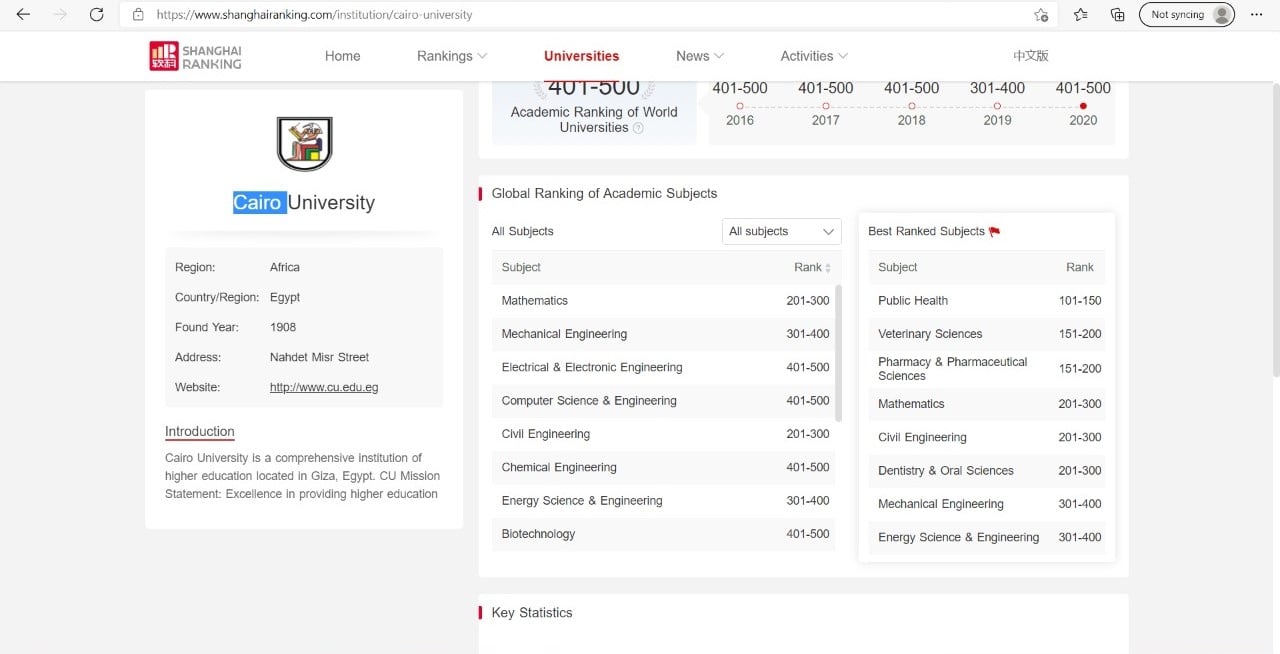
Task: Click the browser back arrow
Action: (23, 15)
